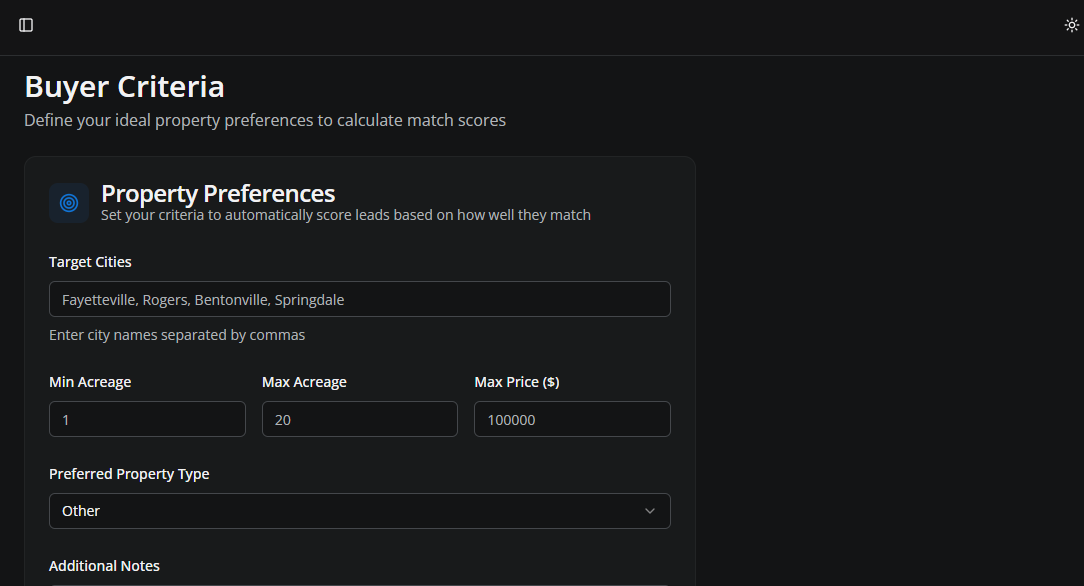Click the target icon beside Property Preferences
The width and height of the screenshot is (1084, 586).
coord(69,203)
